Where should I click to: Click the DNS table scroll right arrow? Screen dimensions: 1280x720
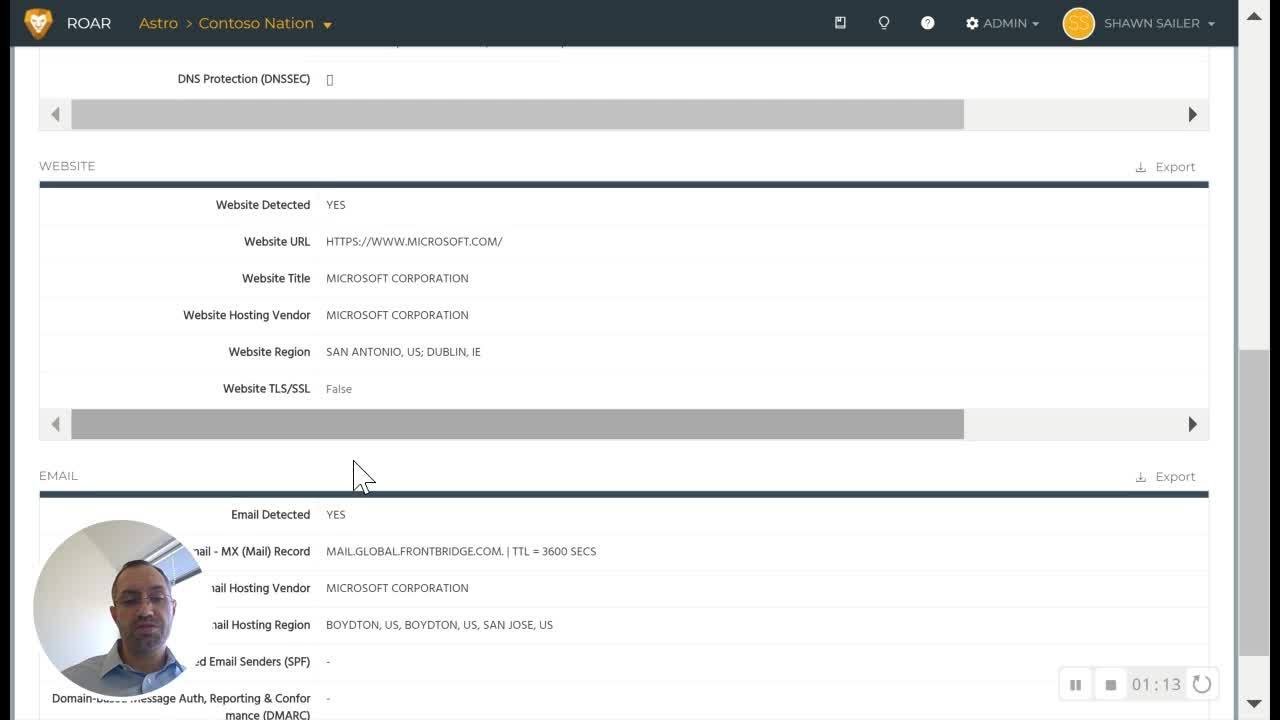1192,114
